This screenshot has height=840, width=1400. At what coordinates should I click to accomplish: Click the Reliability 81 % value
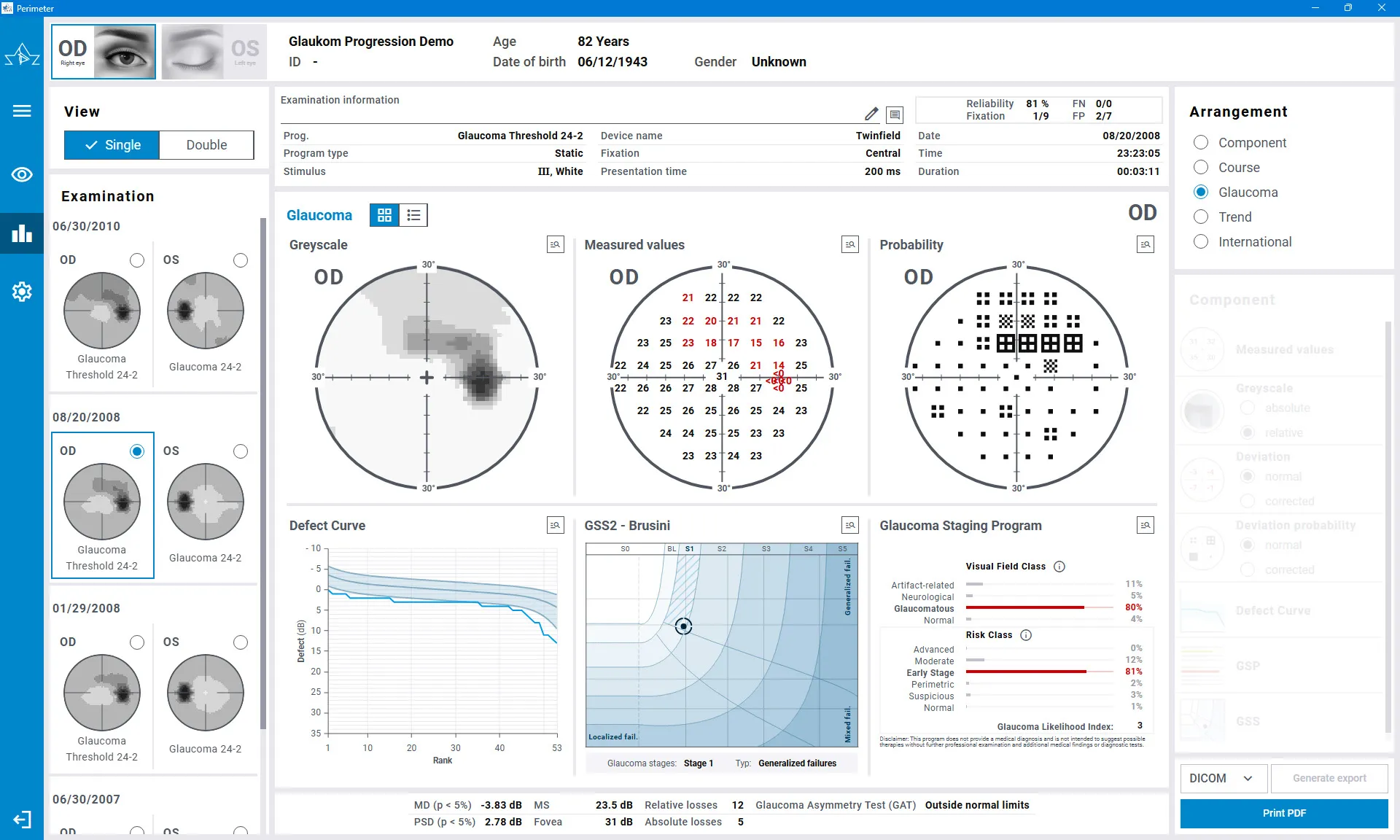[1037, 104]
